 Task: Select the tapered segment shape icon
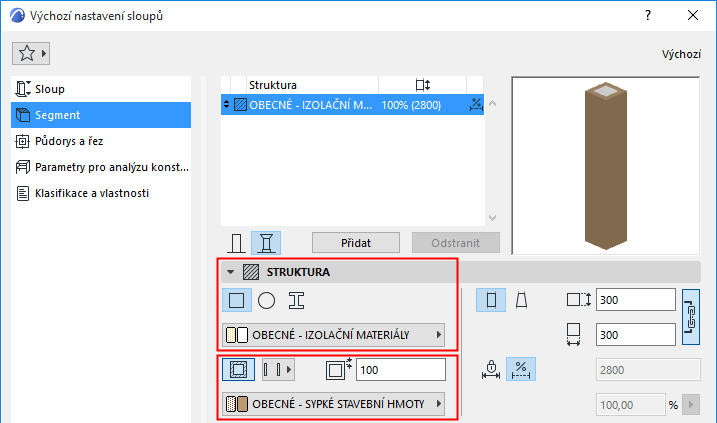[521, 300]
